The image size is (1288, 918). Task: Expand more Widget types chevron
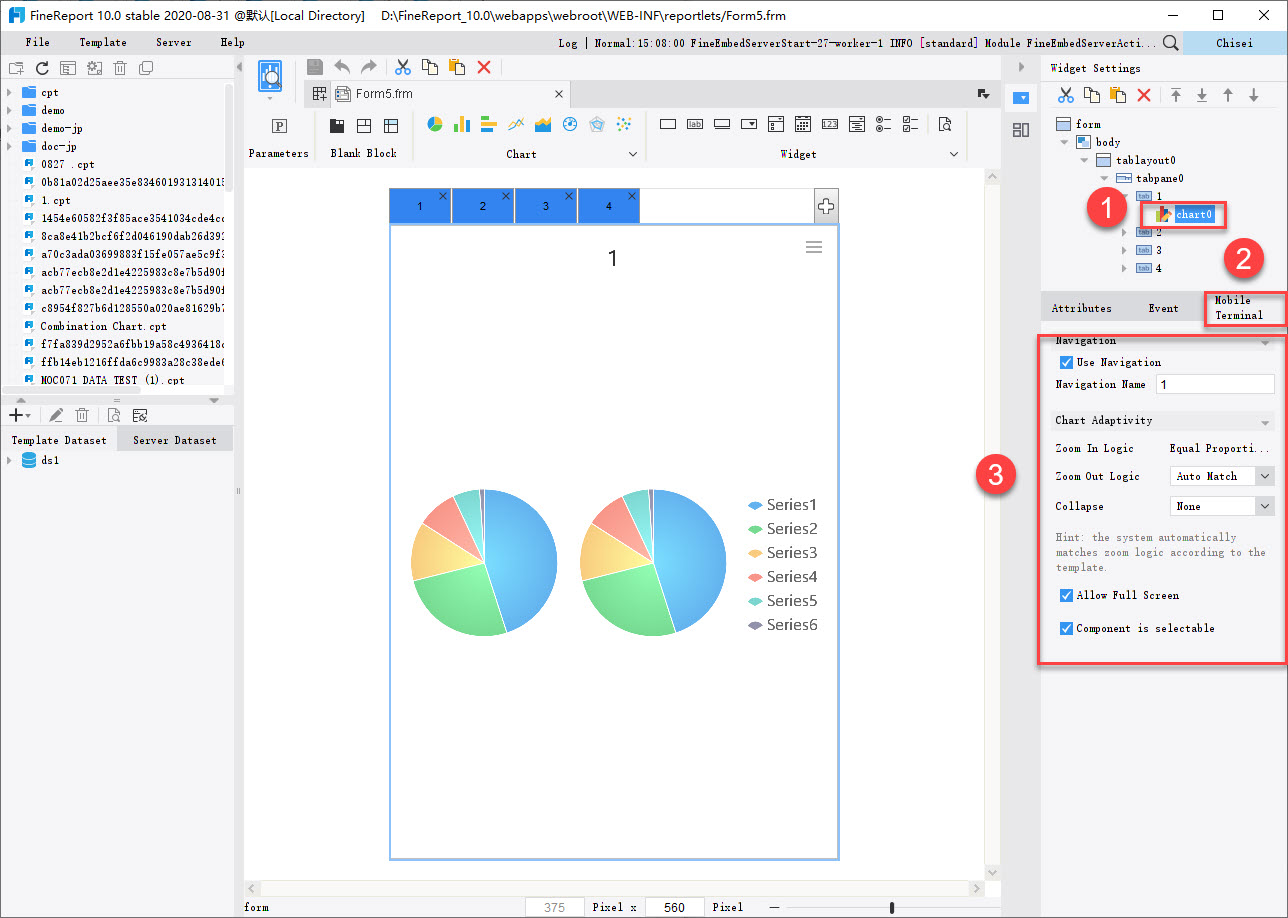(953, 154)
